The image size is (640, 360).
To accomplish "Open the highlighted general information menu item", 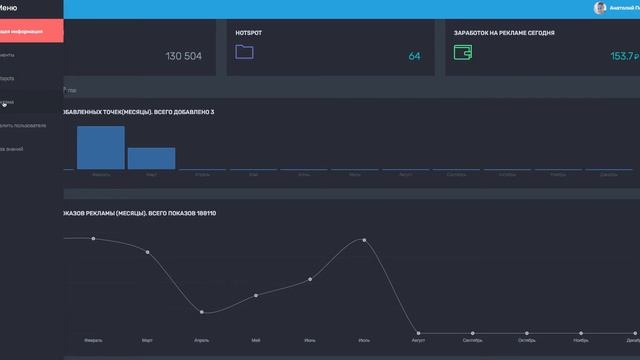I will click(x=31, y=31).
